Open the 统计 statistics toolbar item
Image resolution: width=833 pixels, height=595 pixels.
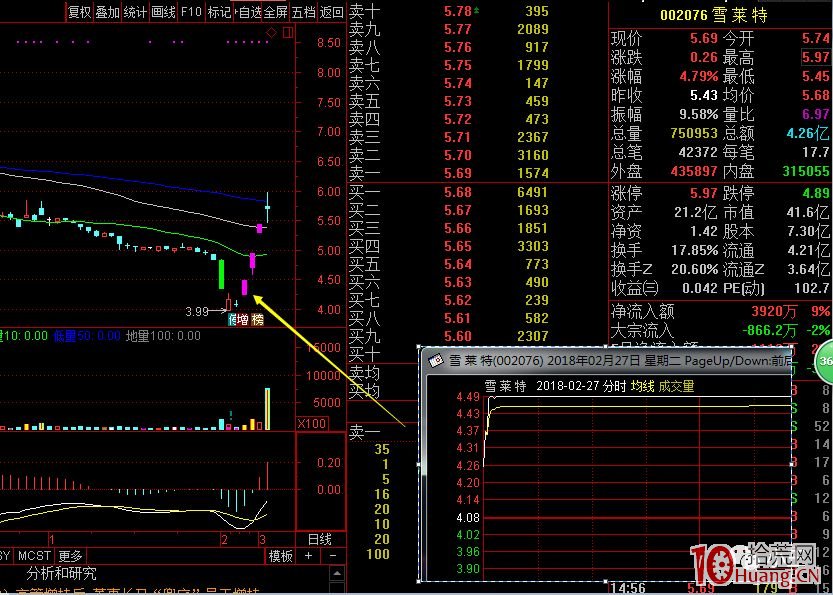tap(135, 12)
